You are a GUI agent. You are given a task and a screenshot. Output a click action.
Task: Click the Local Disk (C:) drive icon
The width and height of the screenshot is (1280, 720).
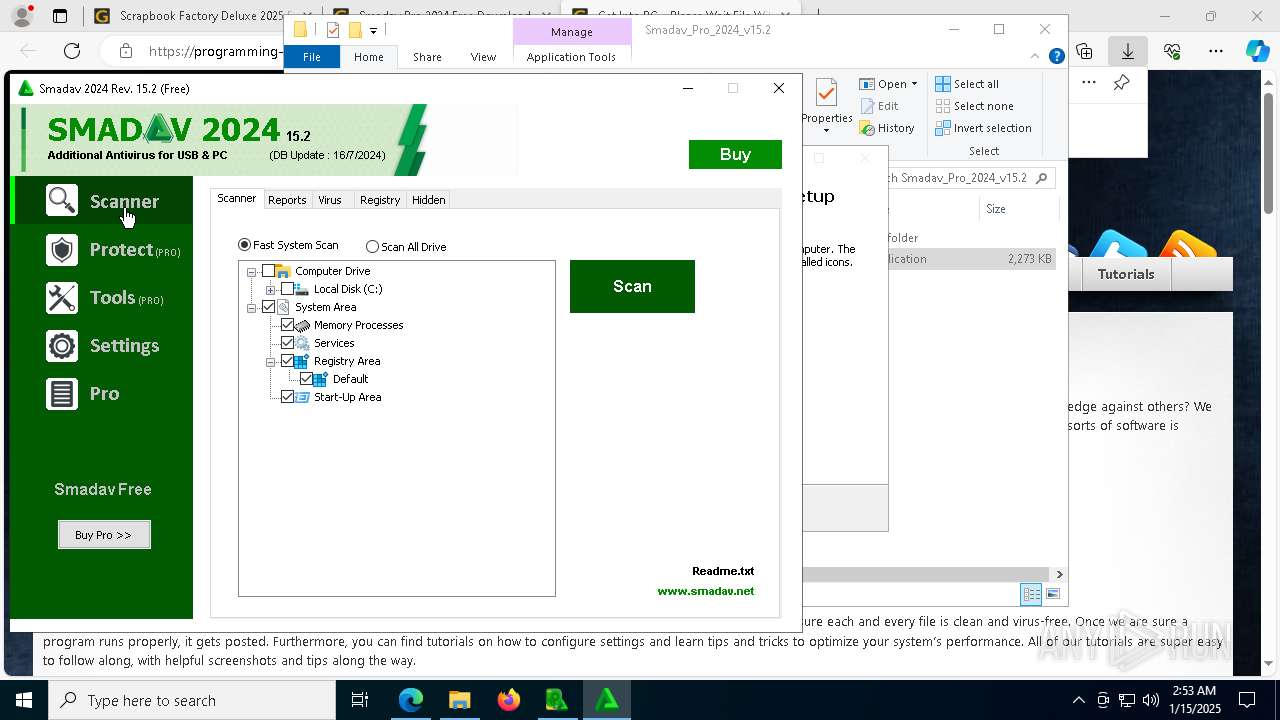click(302, 289)
